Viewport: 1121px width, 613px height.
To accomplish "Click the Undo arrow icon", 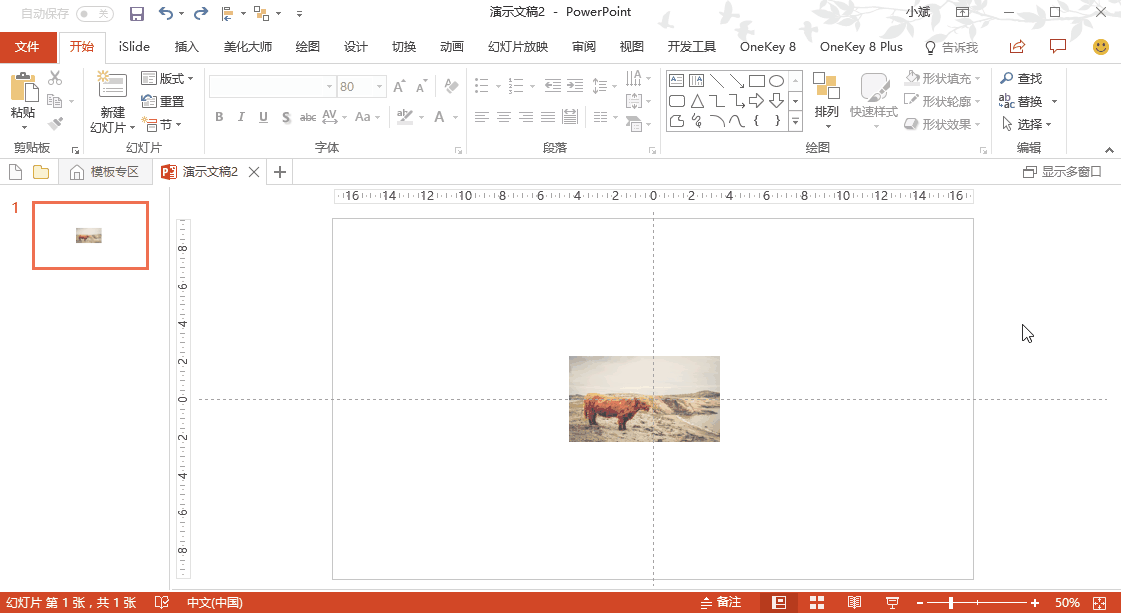I will (167, 13).
